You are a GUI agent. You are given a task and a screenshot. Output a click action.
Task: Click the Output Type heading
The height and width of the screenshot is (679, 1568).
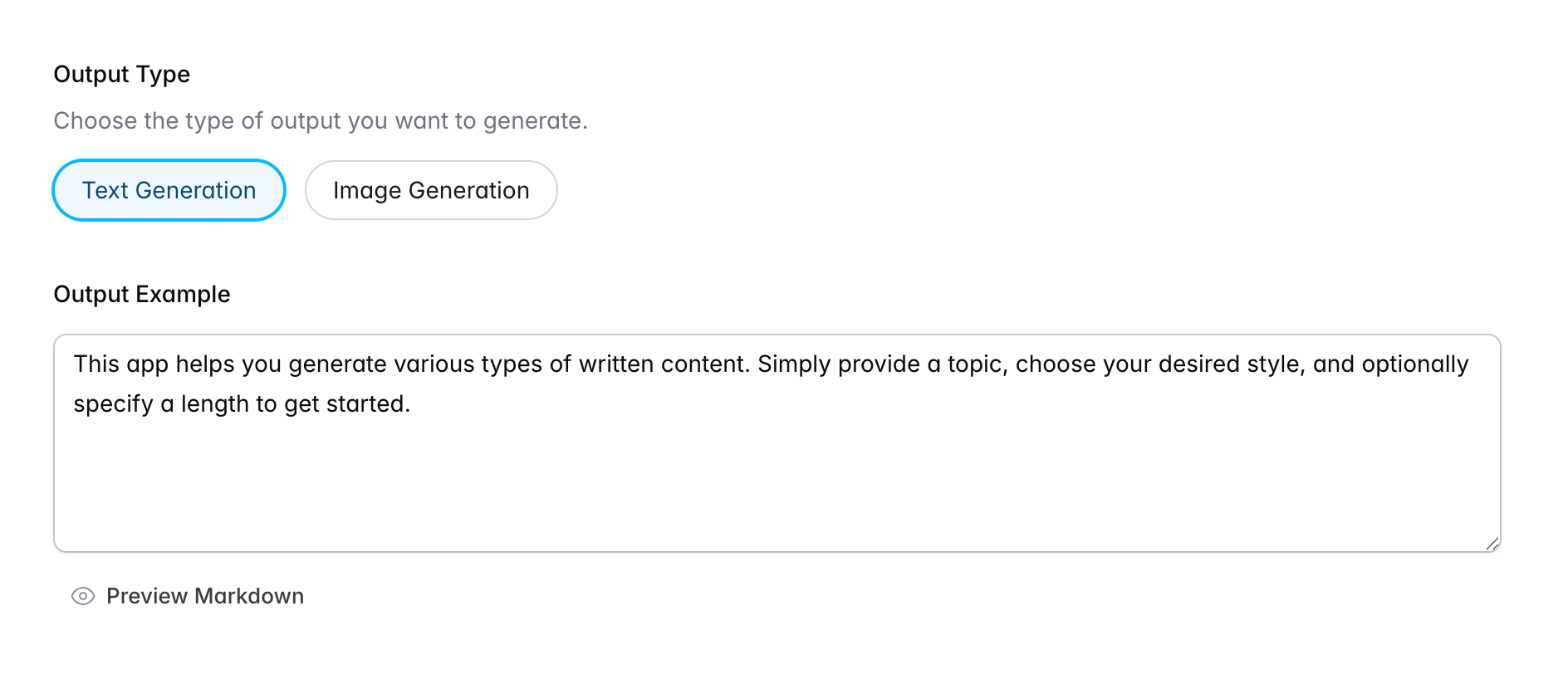point(122,75)
